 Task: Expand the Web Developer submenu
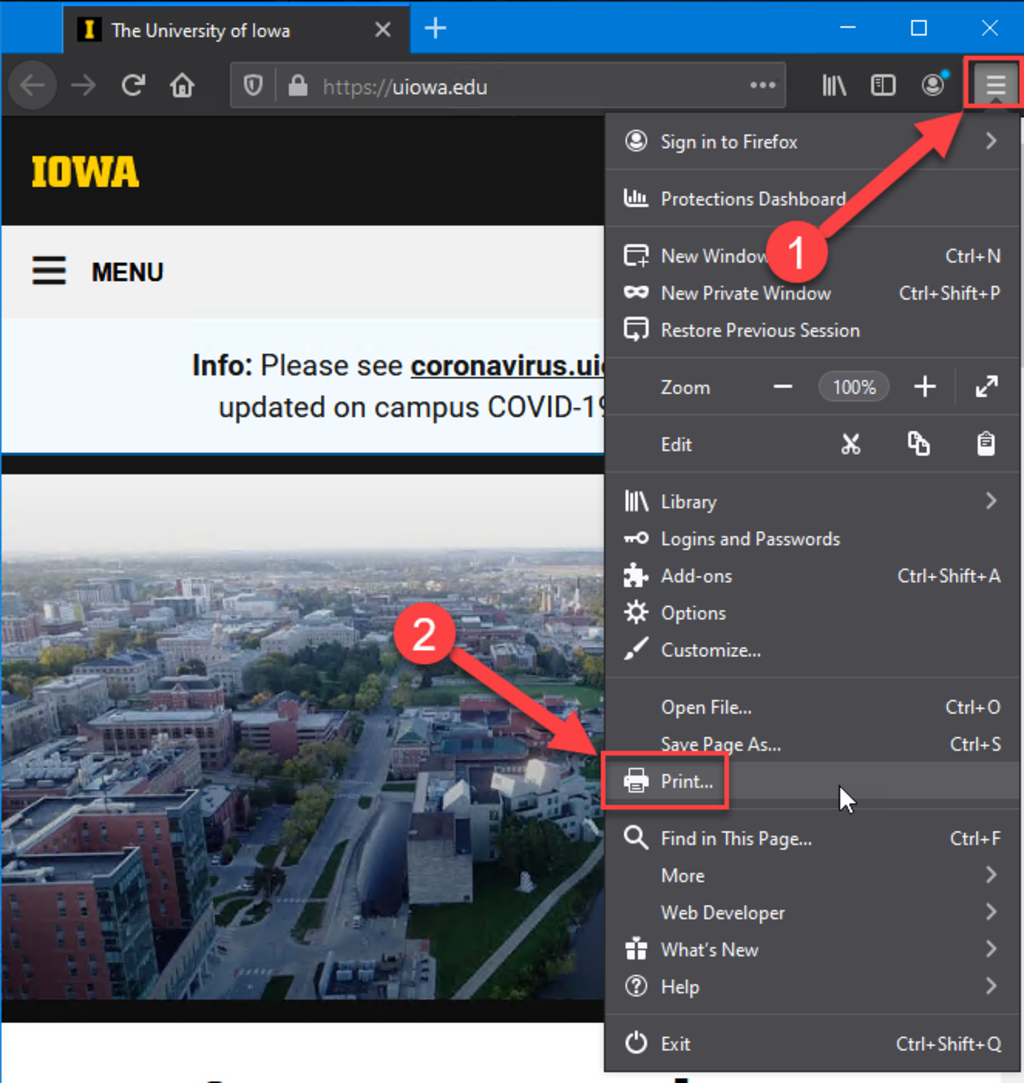click(723, 912)
